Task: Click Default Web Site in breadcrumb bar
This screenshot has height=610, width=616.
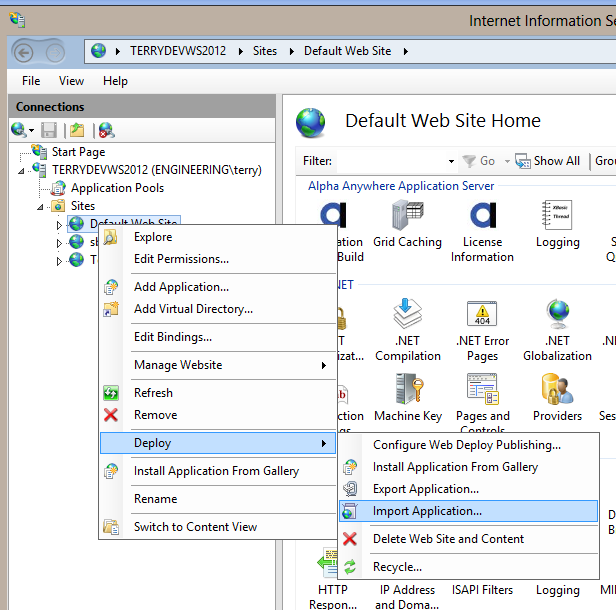Action: pyautogui.click(x=347, y=51)
